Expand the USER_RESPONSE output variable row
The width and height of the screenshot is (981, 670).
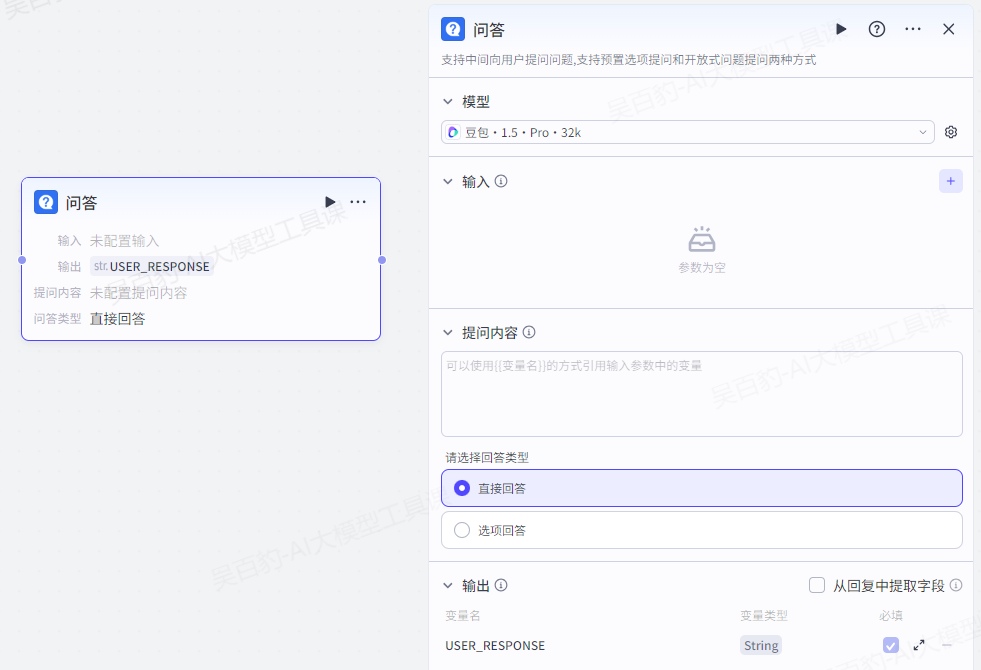click(x=919, y=645)
